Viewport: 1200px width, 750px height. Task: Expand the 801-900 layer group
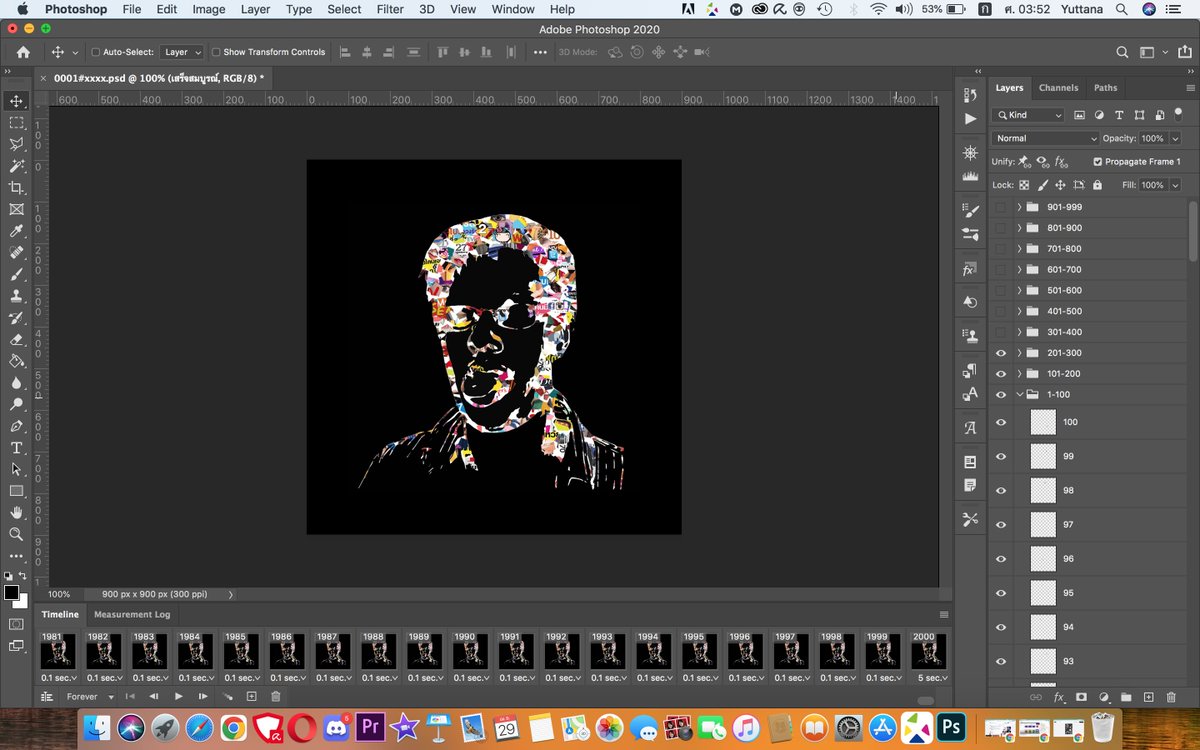tap(1019, 228)
